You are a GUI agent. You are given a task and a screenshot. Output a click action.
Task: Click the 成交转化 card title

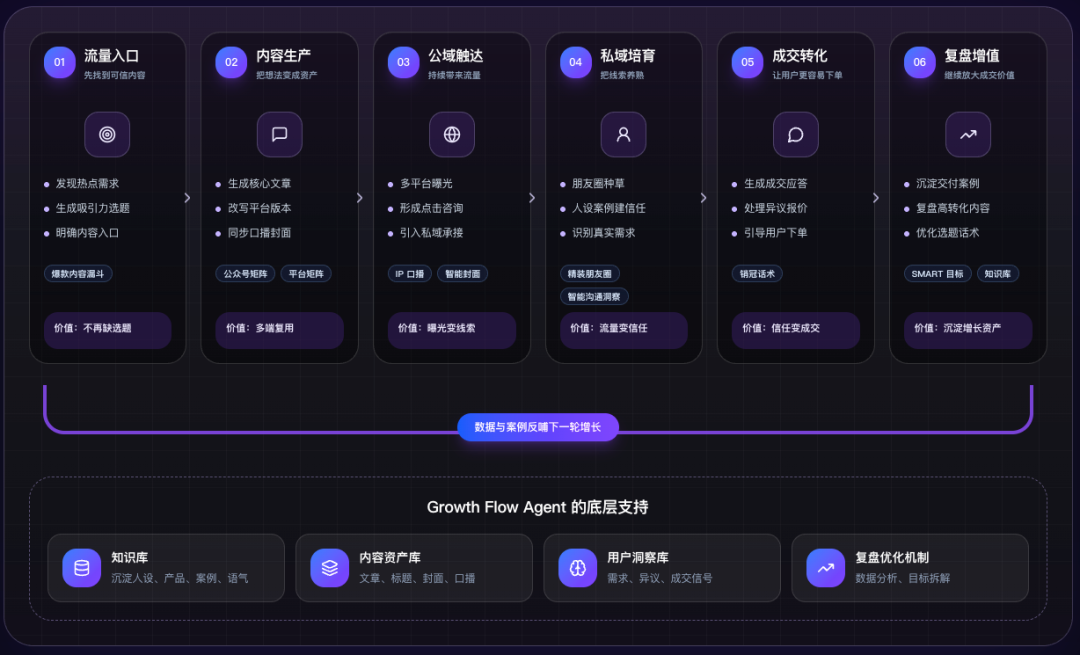pyautogui.click(x=800, y=56)
